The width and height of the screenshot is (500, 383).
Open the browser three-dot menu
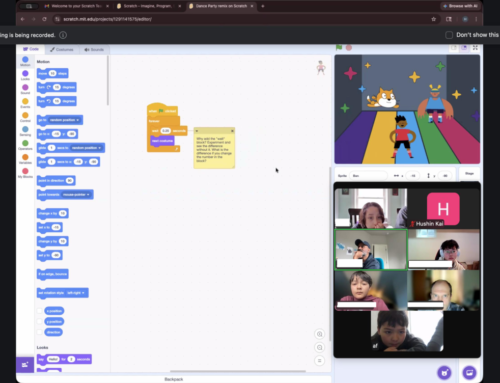click(x=476, y=19)
